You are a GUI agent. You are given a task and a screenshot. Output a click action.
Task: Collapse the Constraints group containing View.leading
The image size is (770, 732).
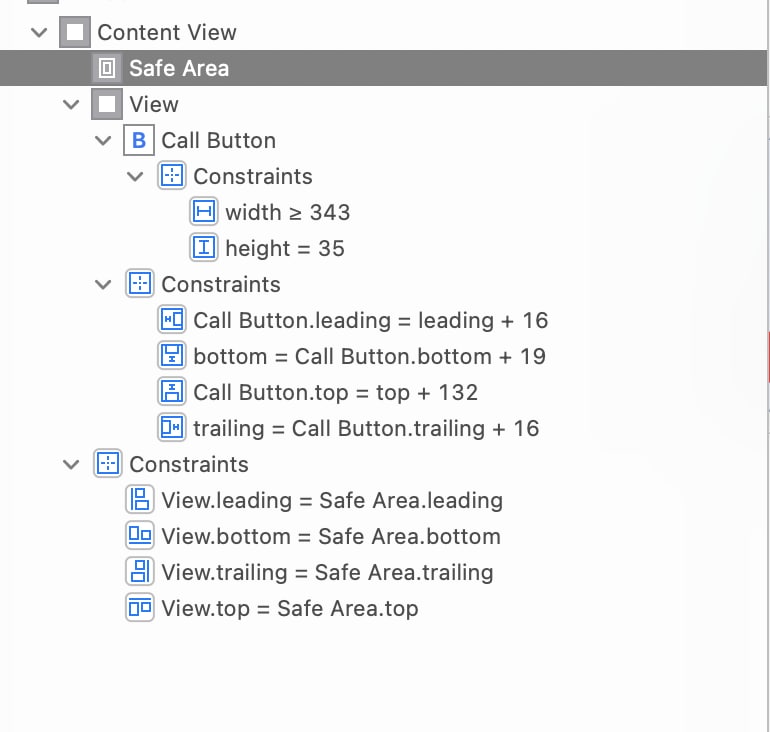tap(71, 464)
